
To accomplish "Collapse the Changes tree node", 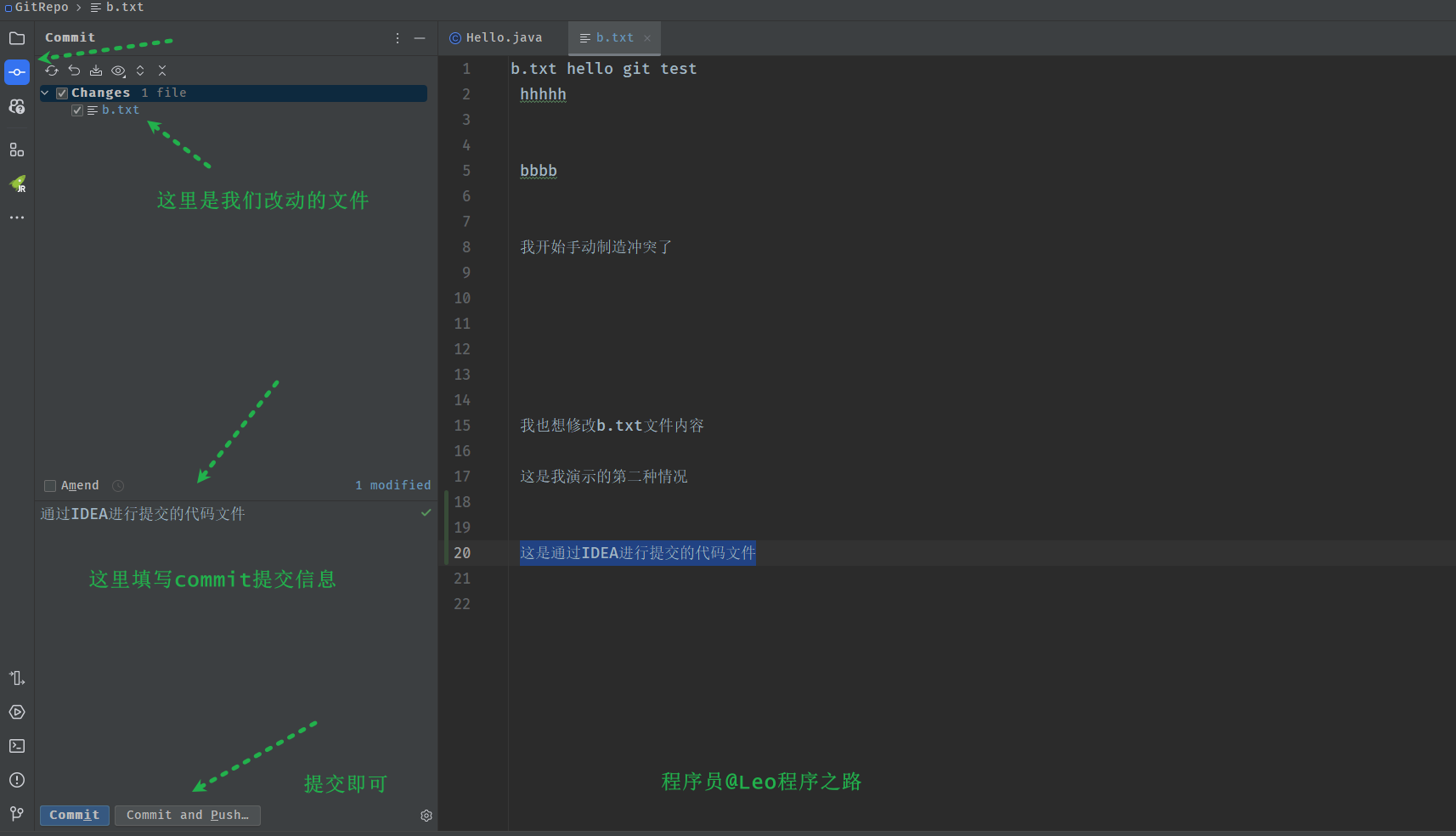I will point(45,93).
